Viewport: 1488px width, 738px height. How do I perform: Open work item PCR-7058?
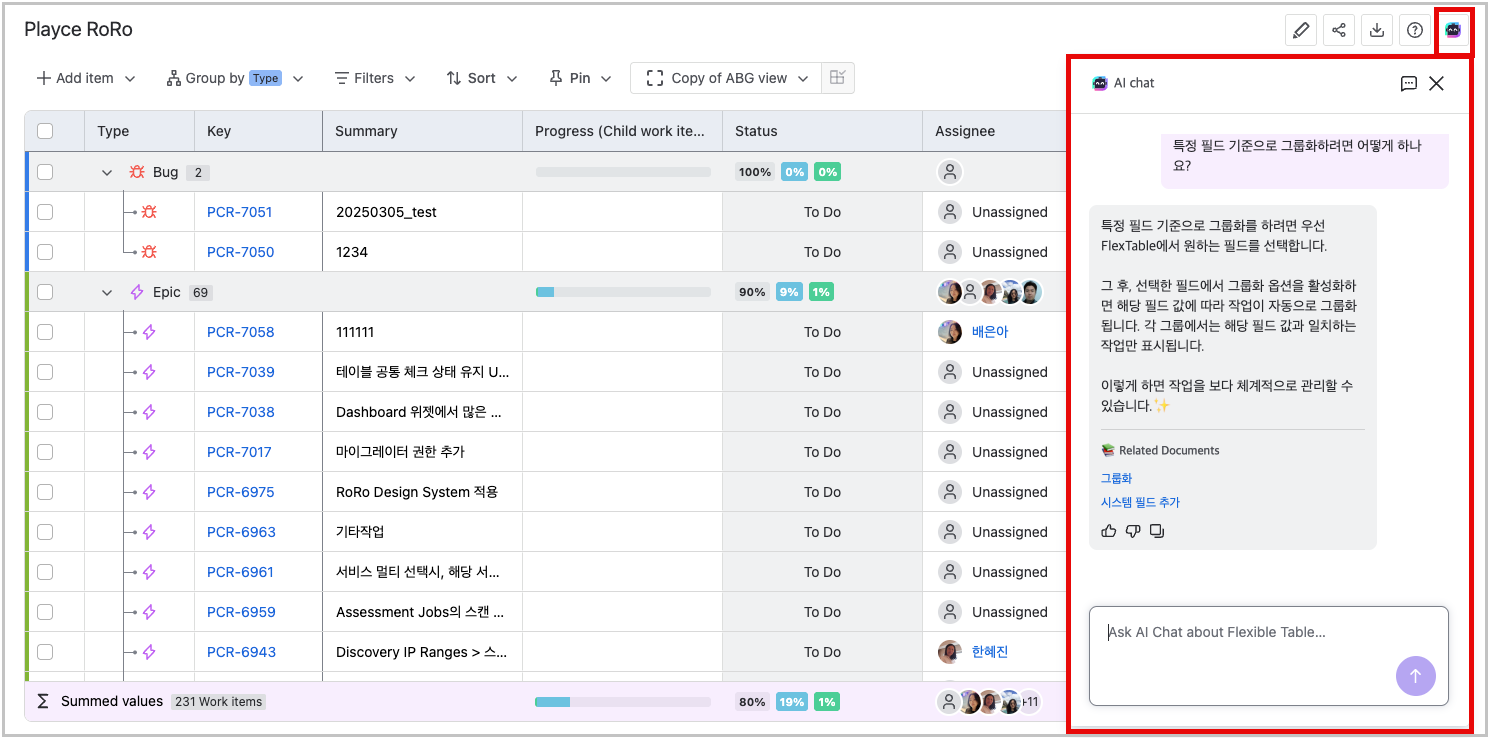coord(241,331)
